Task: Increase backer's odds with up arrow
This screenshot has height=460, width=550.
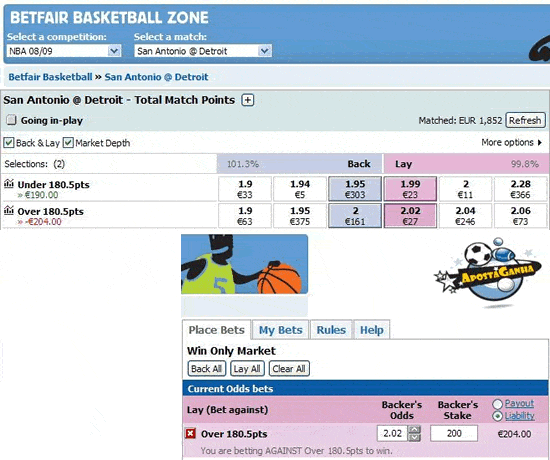Action: 414,429
